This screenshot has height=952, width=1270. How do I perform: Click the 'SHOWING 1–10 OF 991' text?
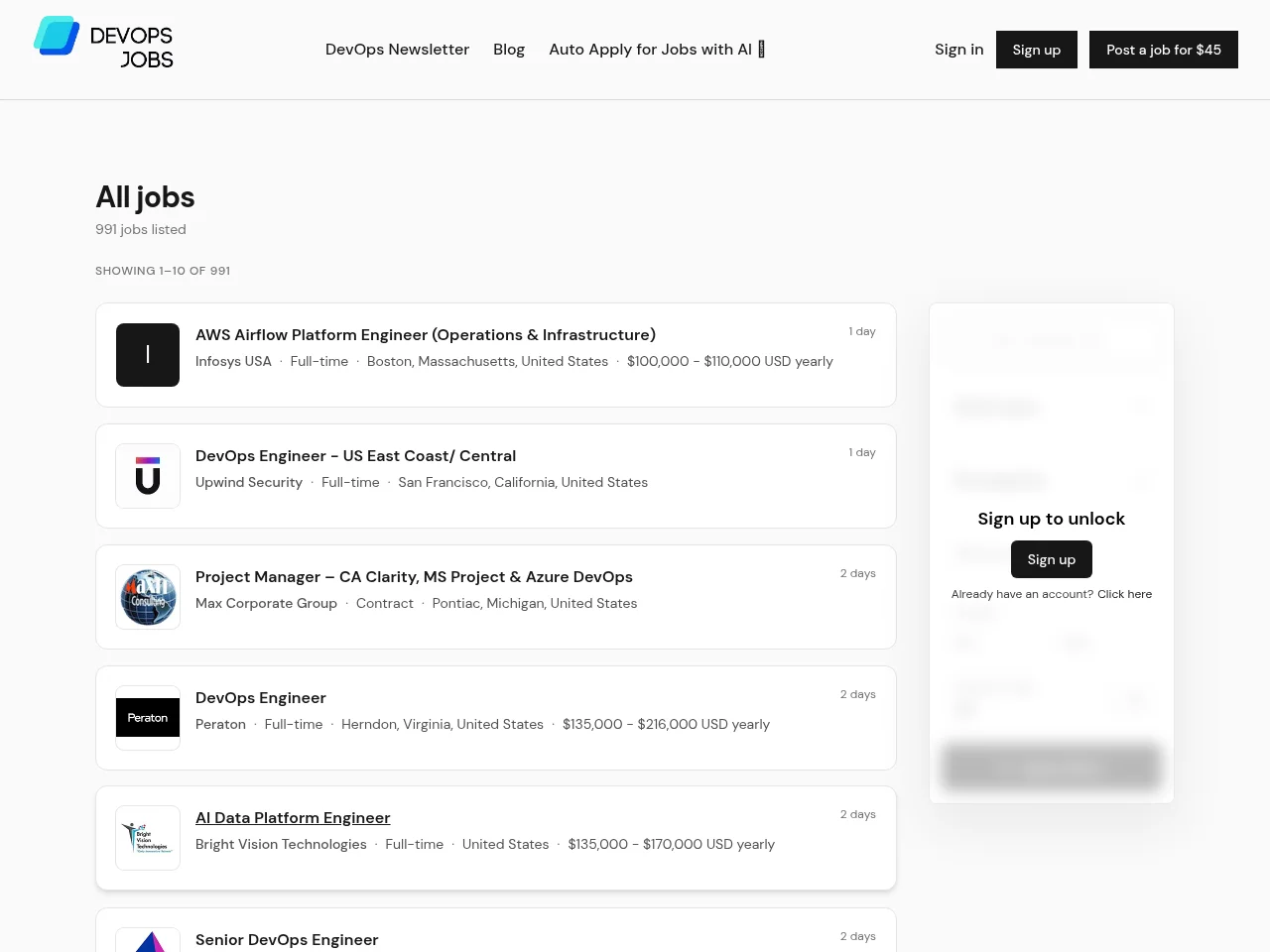point(163,271)
